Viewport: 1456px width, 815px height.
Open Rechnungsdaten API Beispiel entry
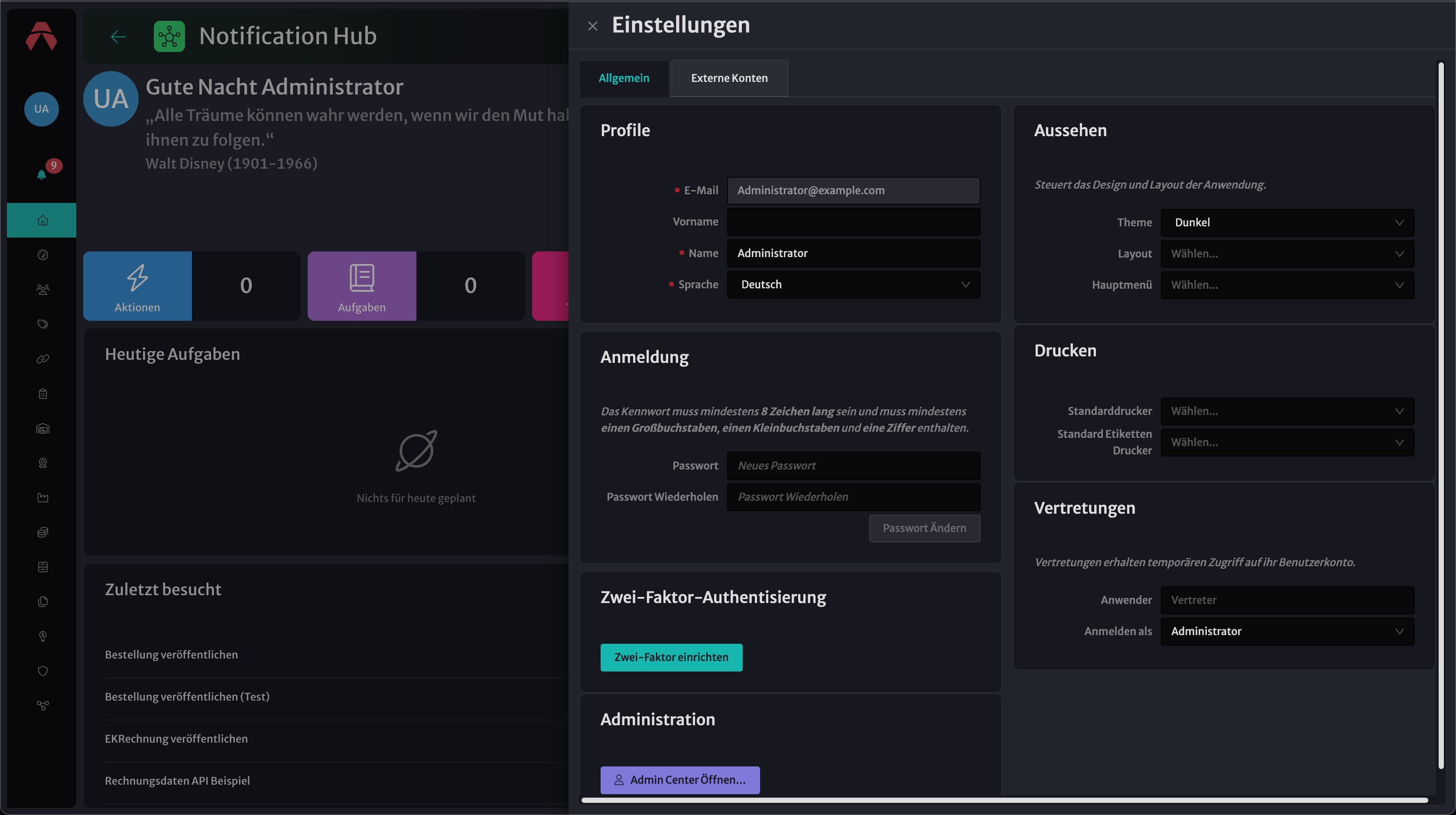(x=178, y=780)
